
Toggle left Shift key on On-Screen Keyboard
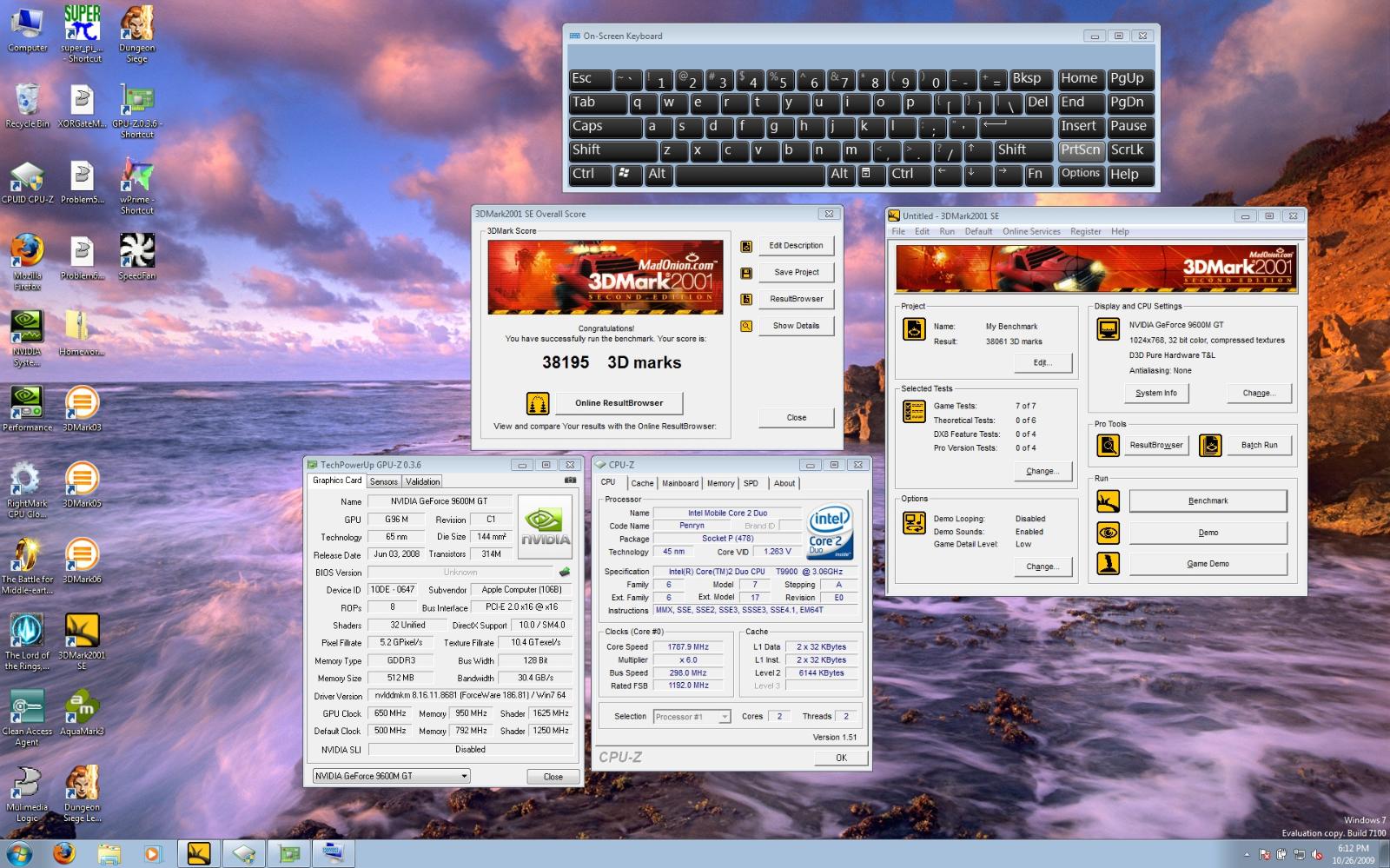tap(612, 150)
